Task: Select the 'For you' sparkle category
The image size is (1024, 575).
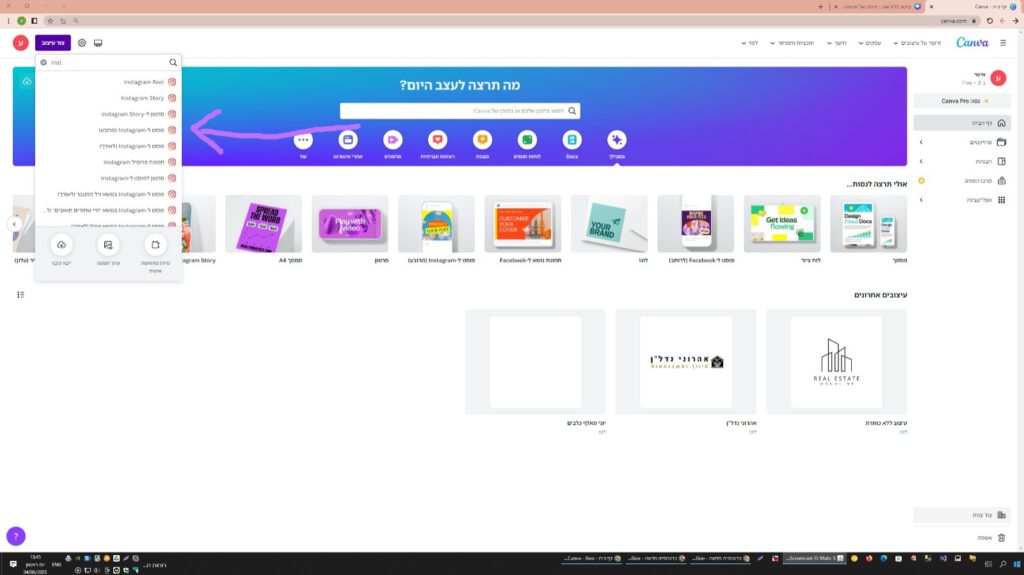Action: [x=616, y=140]
